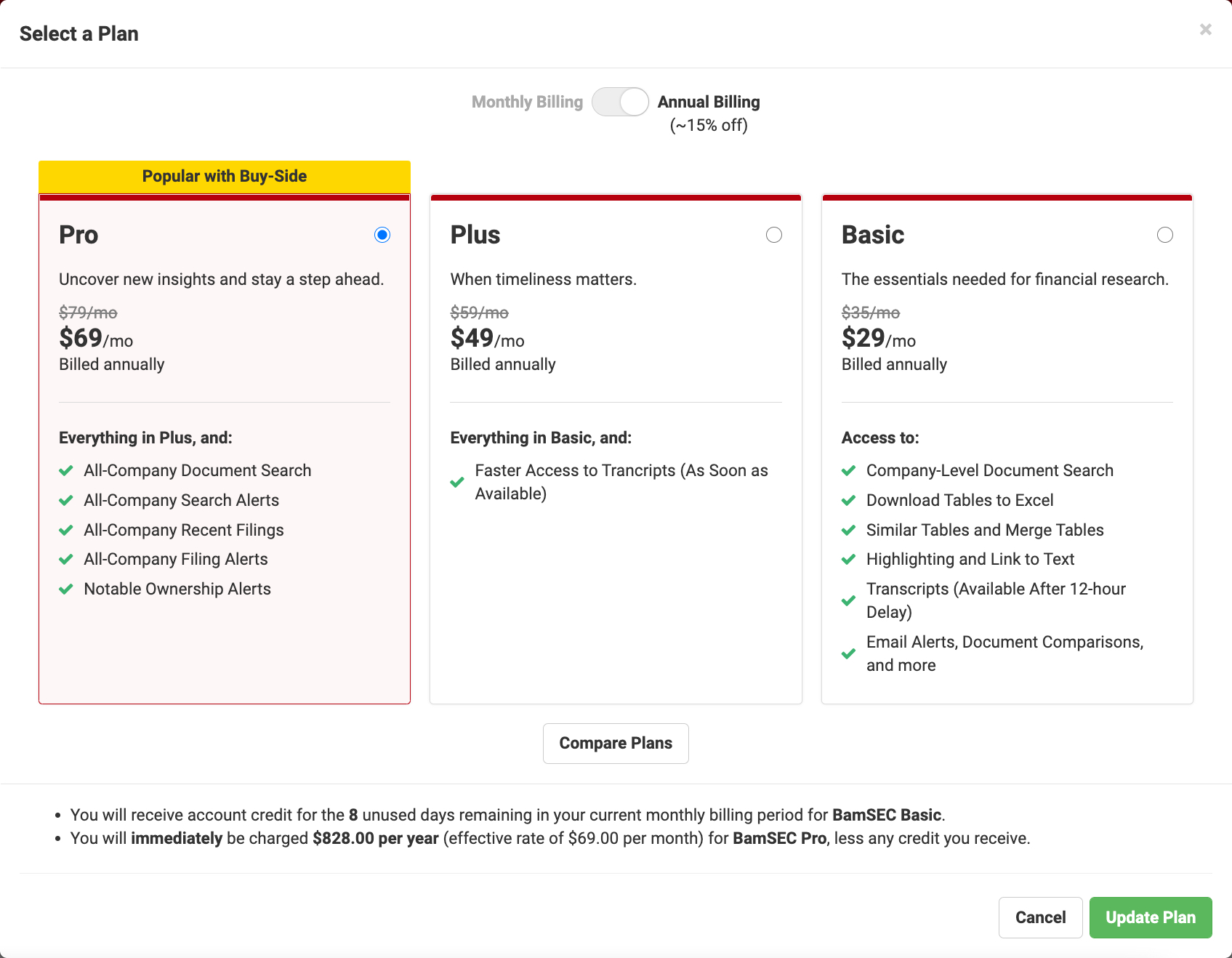This screenshot has width=1232, height=958.
Task: Cancel the plan change
Action: pyautogui.click(x=1040, y=917)
